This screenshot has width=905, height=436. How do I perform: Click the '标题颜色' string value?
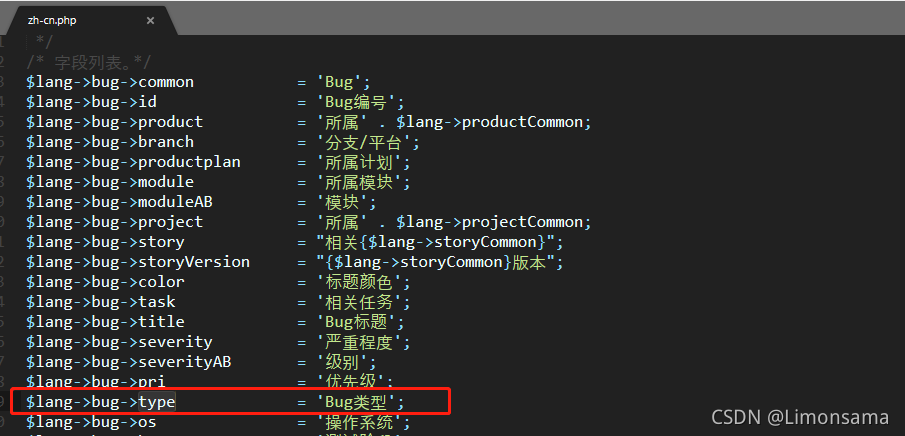tap(358, 282)
